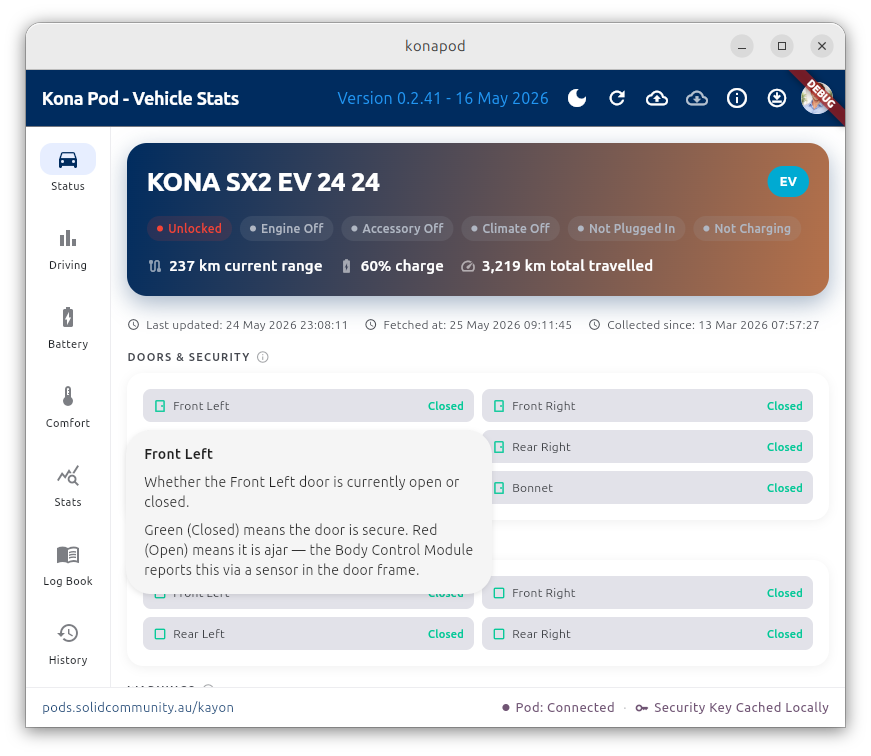The width and height of the screenshot is (871, 756).
Task: Click the EV badge on vehicle card
Action: pos(788,182)
